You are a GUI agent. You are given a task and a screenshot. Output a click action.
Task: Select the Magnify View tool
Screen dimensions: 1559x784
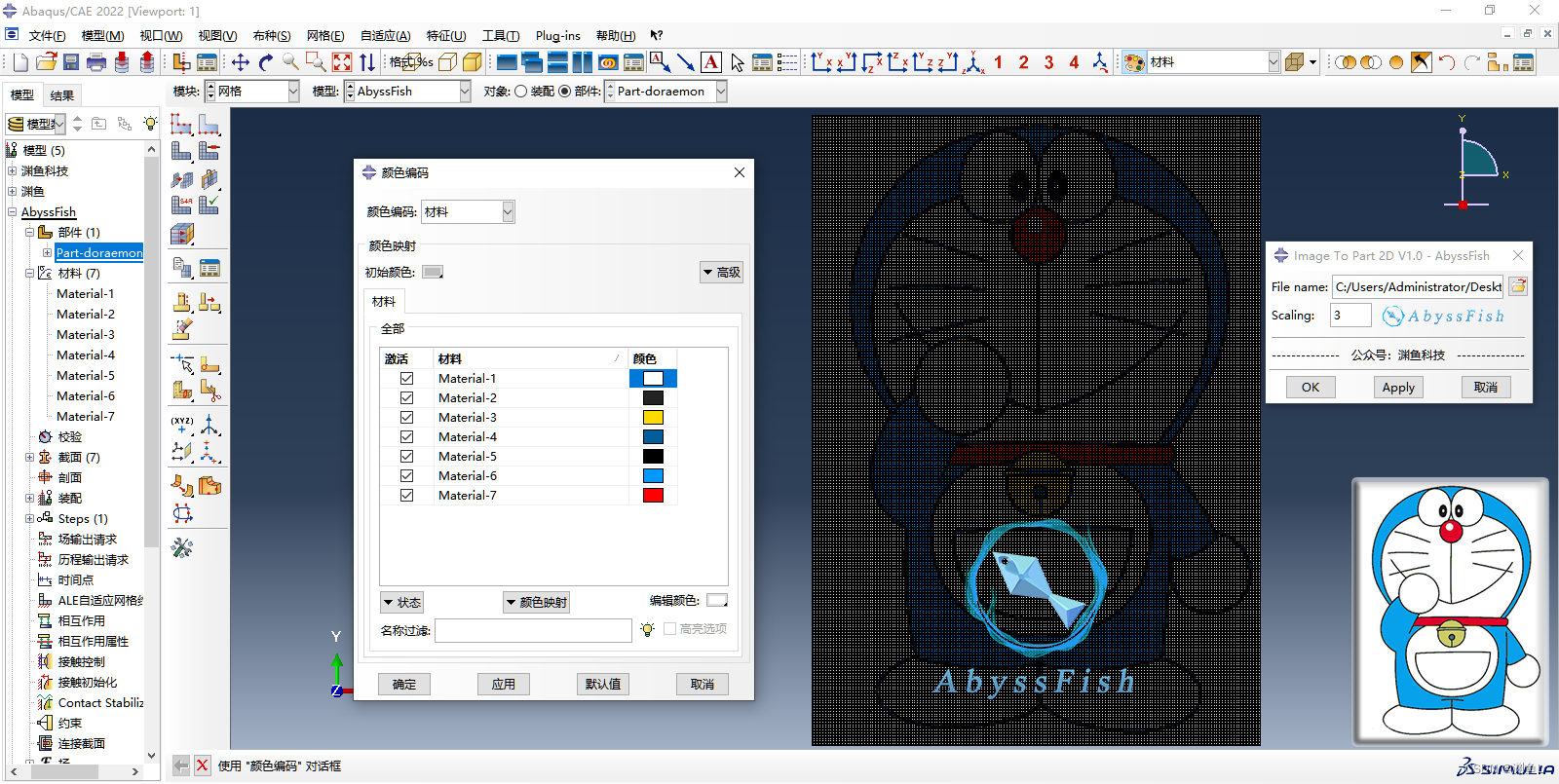click(x=290, y=62)
